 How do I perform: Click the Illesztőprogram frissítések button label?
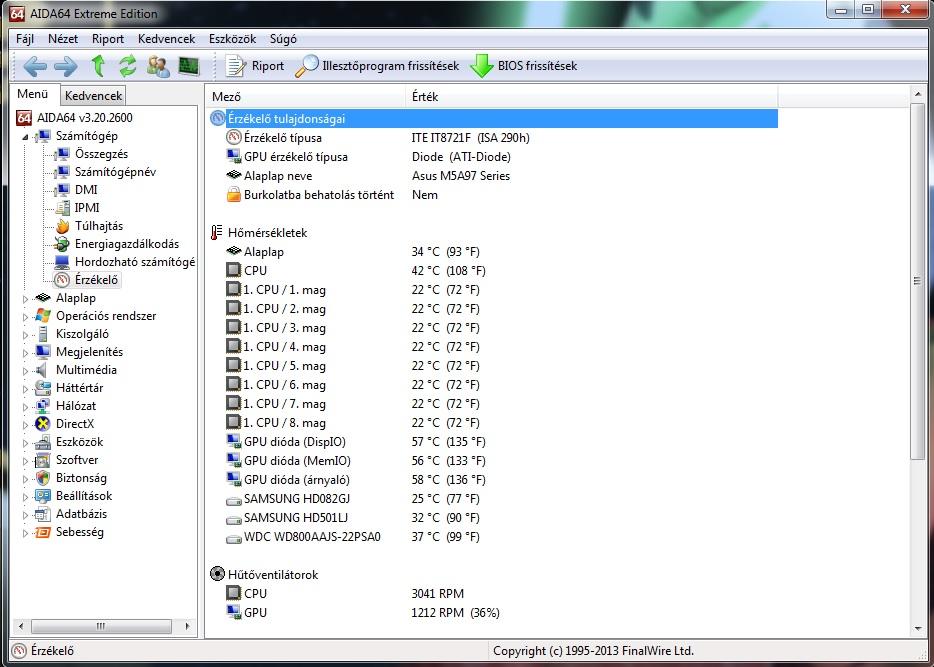pyautogui.click(x=391, y=66)
